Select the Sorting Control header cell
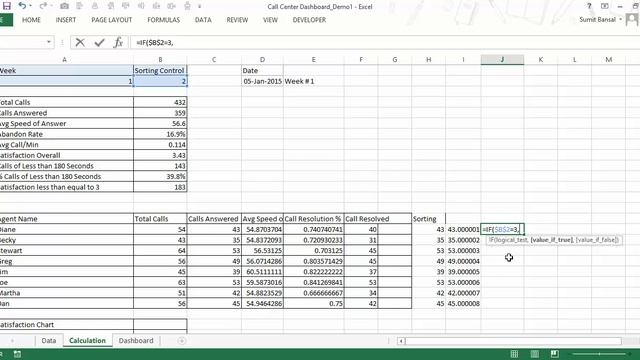This screenshot has height=360, width=640. [160, 70]
